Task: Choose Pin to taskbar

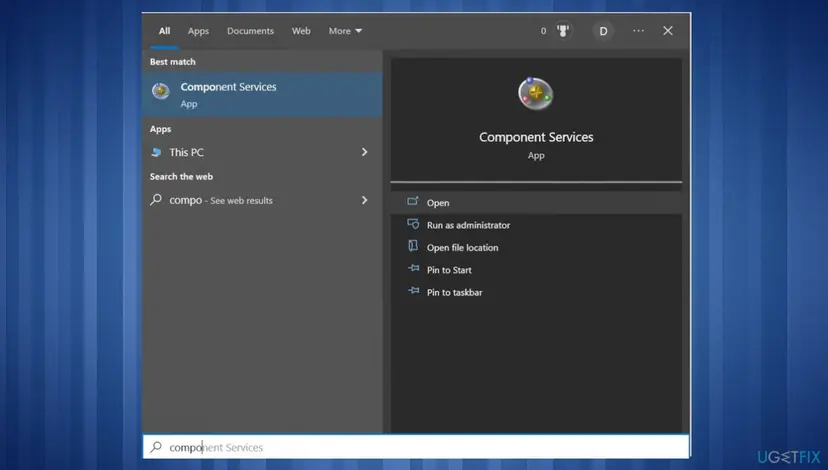Action: [x=536, y=292]
